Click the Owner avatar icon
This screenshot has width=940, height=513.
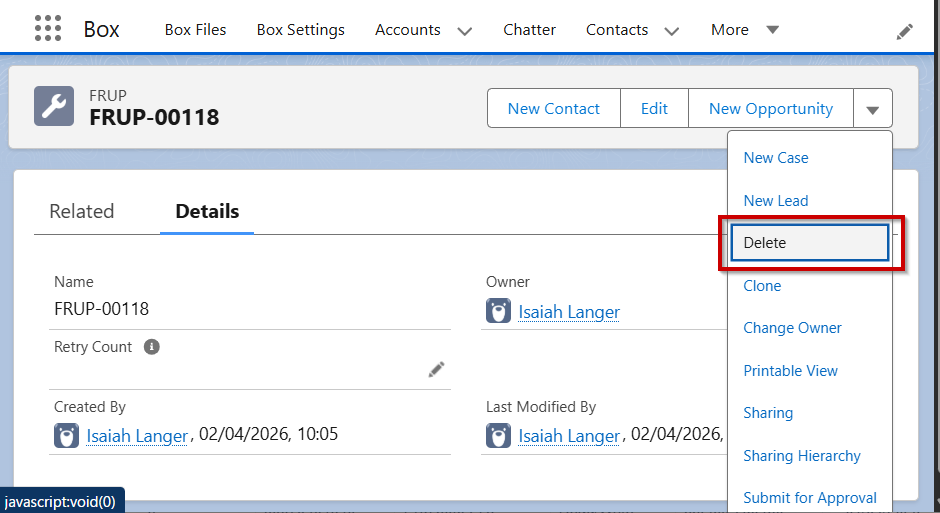[498, 312]
